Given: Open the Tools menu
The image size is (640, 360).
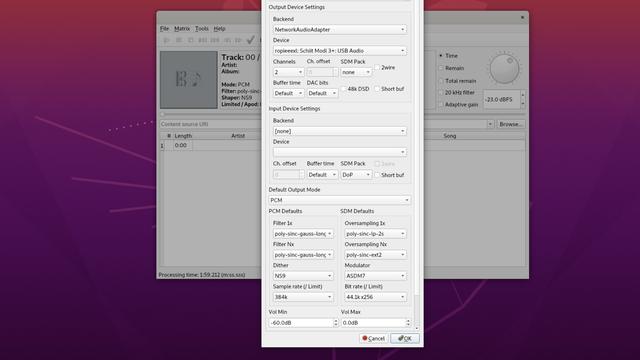Looking at the screenshot, I should [x=202, y=29].
